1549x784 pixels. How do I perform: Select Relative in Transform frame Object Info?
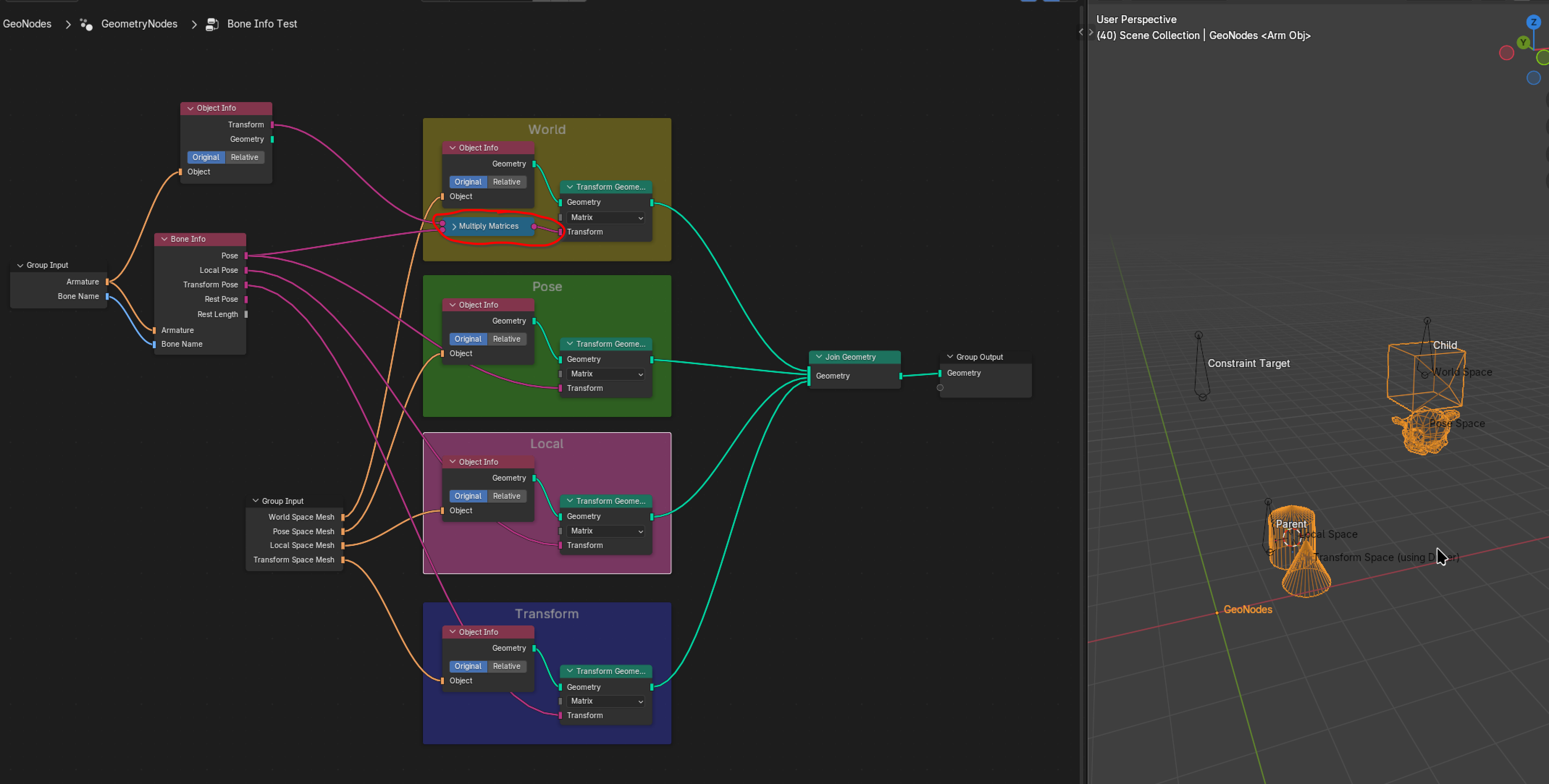coord(506,666)
